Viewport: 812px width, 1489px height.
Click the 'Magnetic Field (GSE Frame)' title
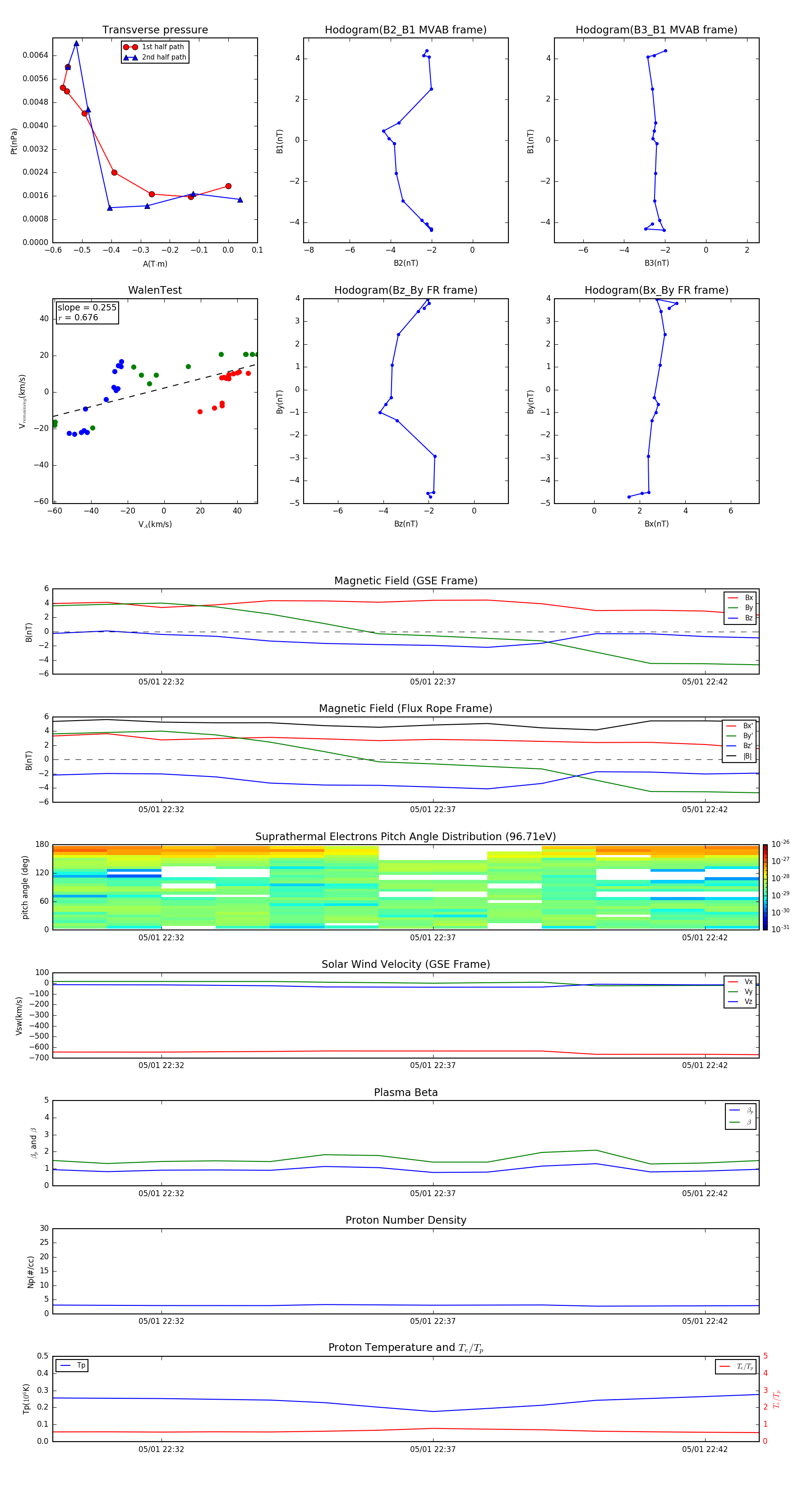[406, 581]
